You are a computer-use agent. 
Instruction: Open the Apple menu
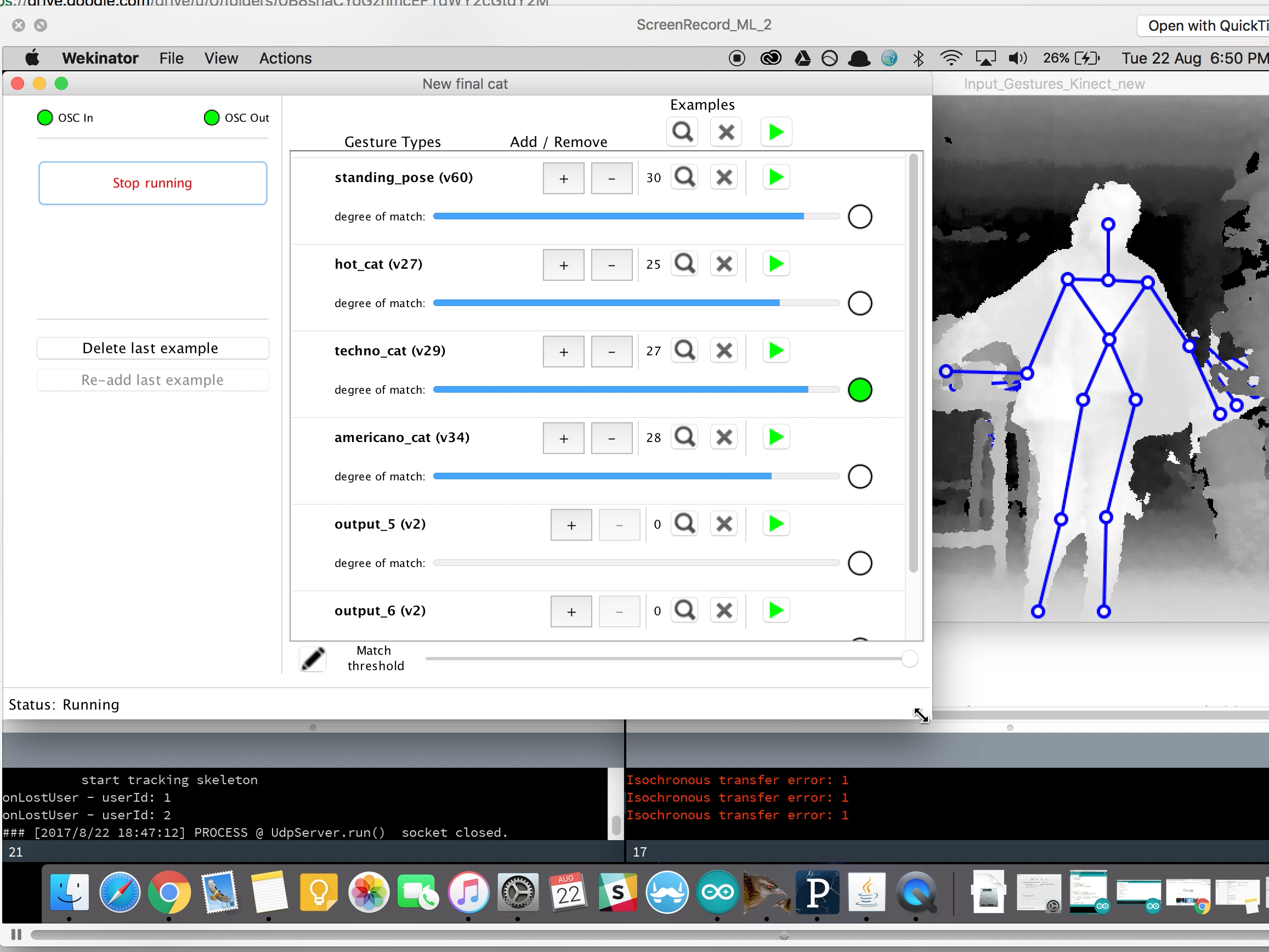pyautogui.click(x=32, y=58)
